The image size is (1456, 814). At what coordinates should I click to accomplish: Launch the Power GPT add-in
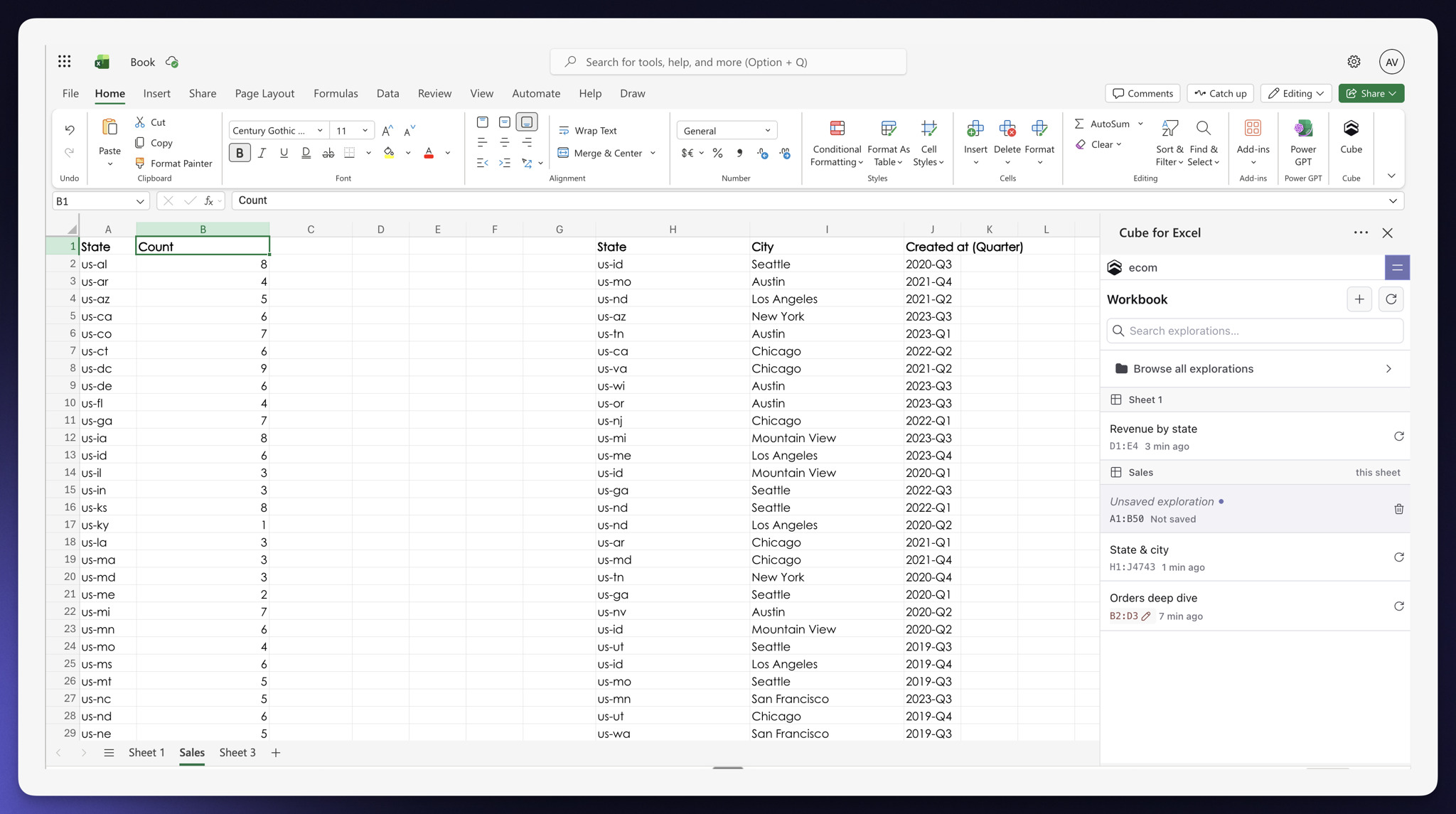click(x=1303, y=143)
